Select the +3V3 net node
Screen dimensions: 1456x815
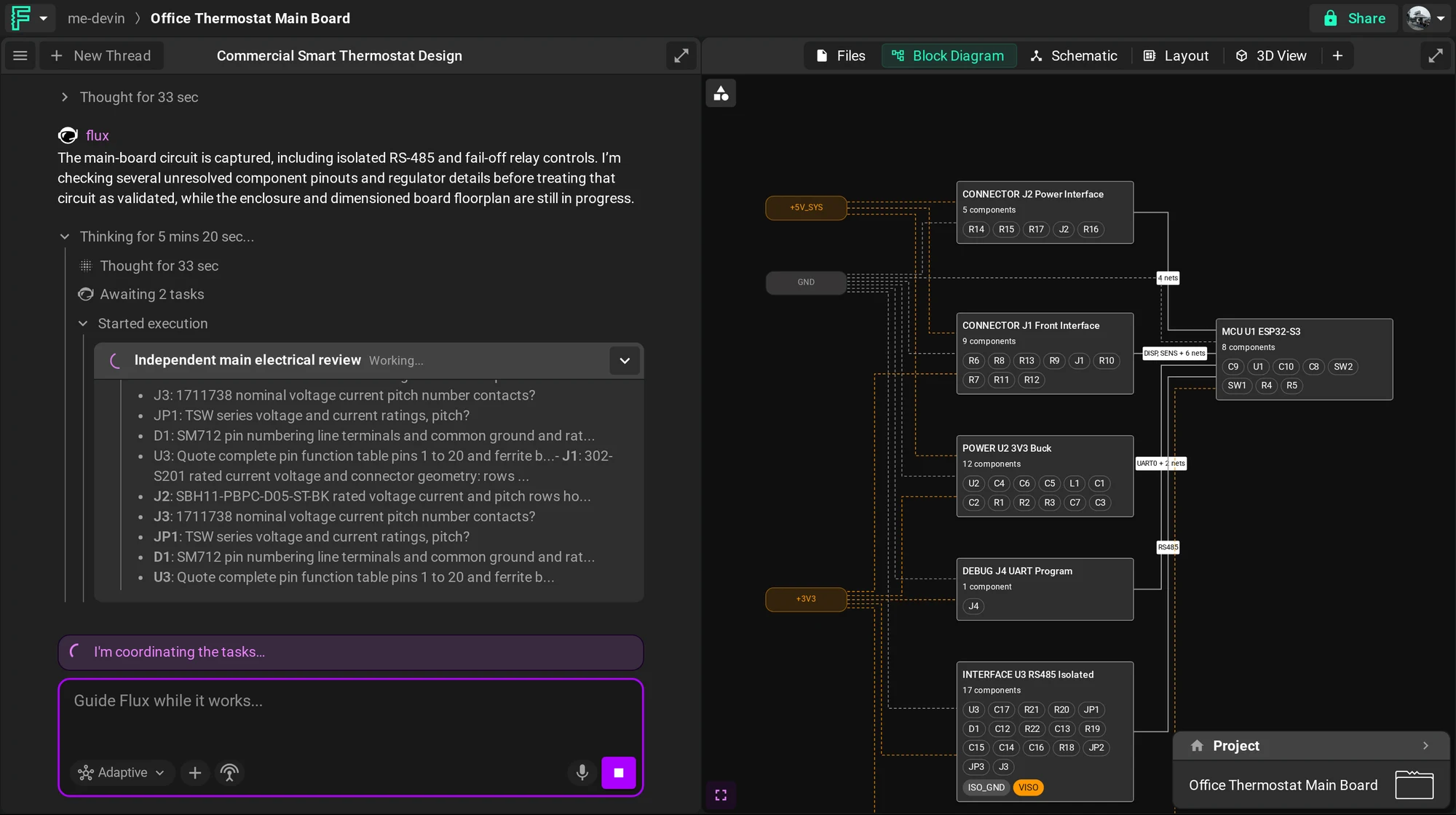[x=806, y=599]
